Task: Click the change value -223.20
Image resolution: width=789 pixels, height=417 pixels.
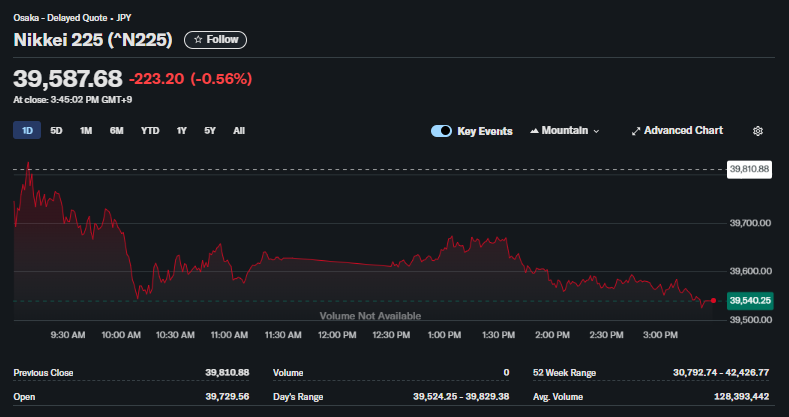Action: click(156, 79)
